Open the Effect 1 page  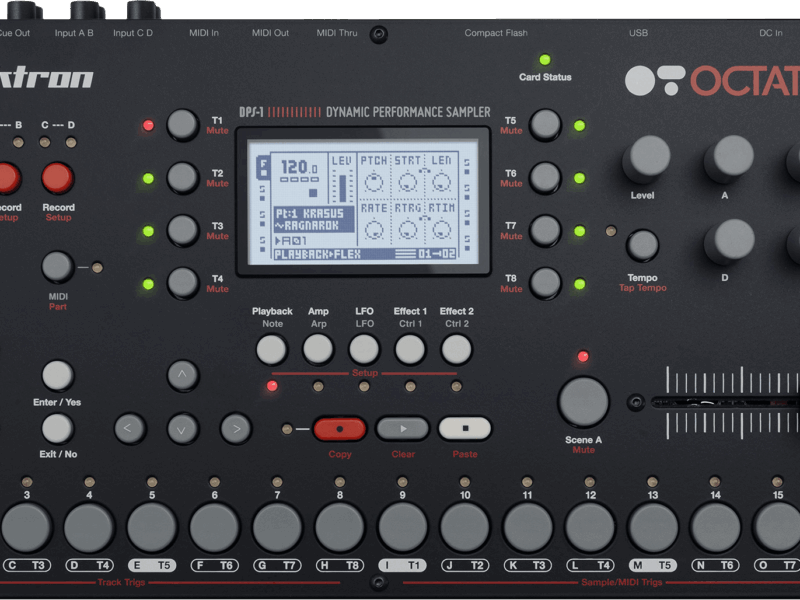410,349
